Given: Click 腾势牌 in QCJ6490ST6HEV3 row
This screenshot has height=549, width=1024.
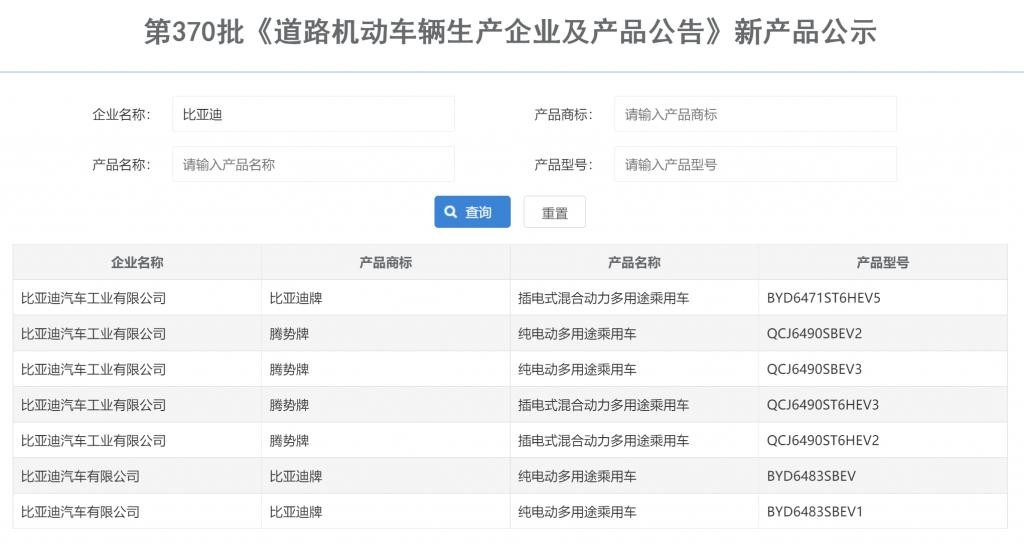Looking at the screenshot, I should (289, 405).
